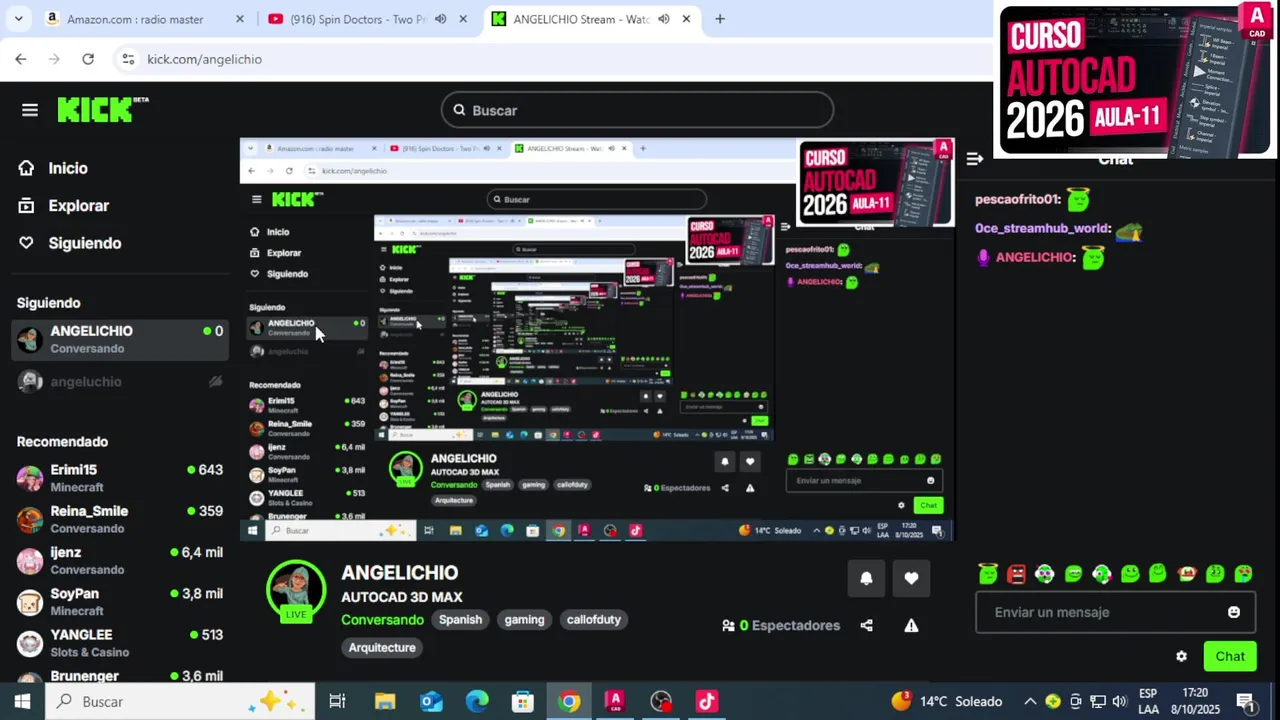Image resolution: width=1280 pixels, height=720 pixels.
Task: Open the emoji picker in the chat input
Action: click(x=1234, y=612)
